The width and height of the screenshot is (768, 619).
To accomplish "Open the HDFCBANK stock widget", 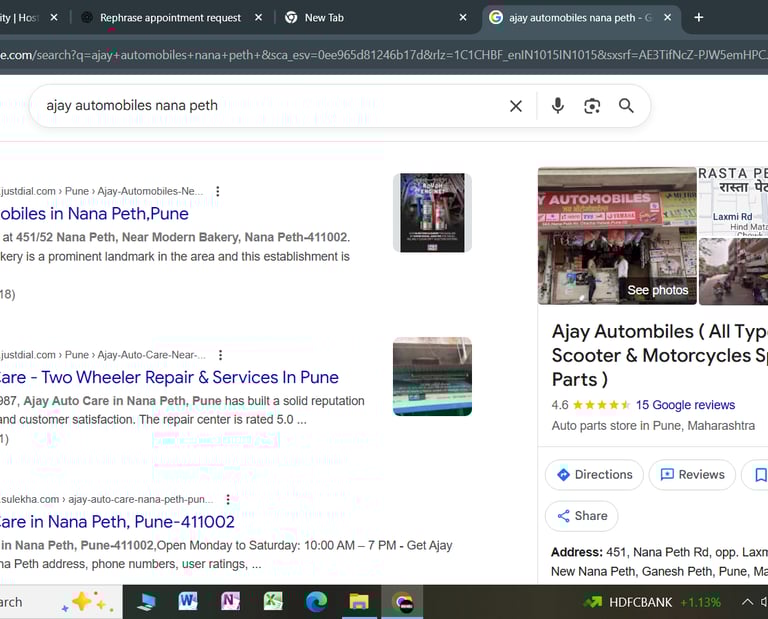I will [x=653, y=602].
